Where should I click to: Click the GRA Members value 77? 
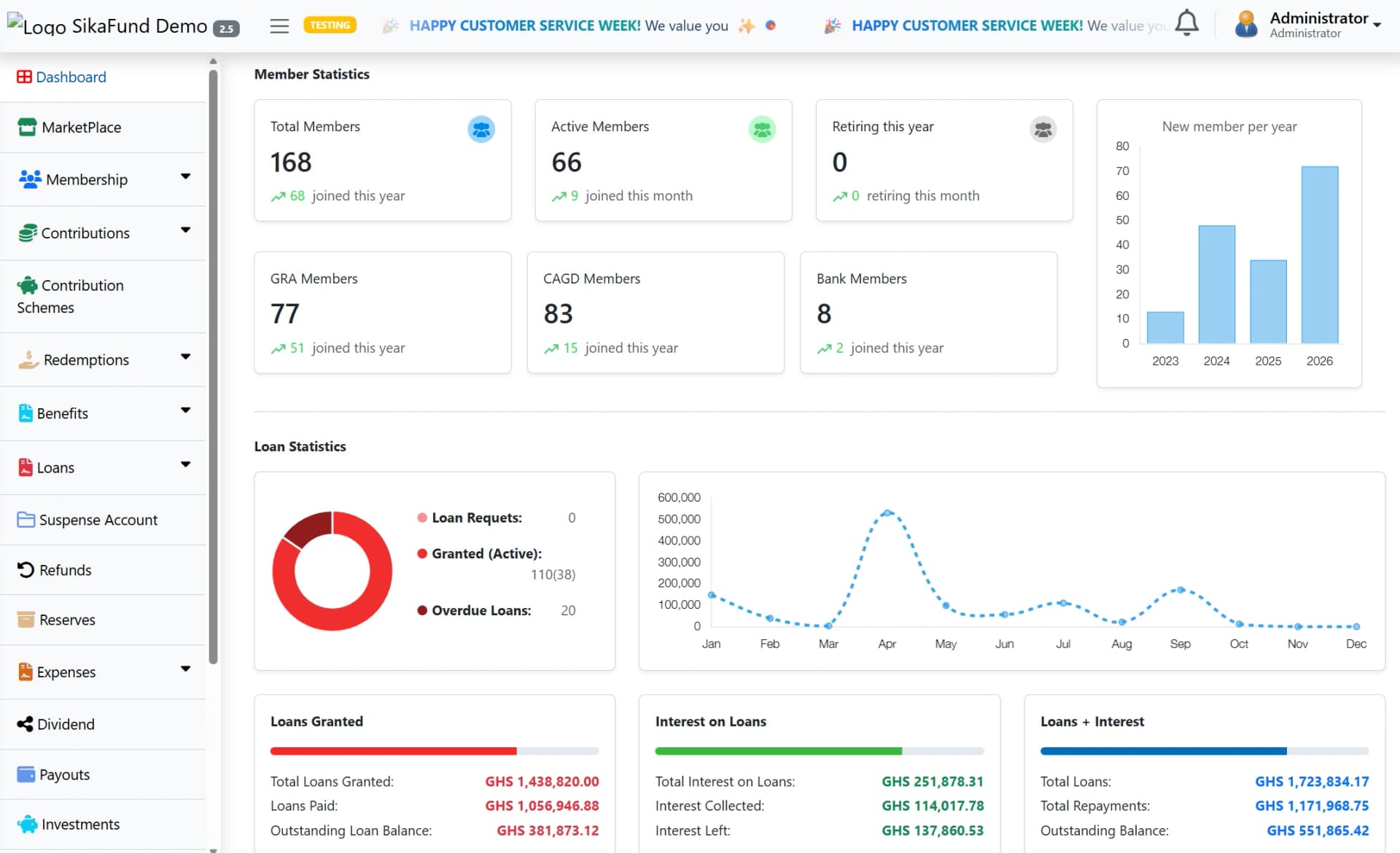(x=284, y=313)
